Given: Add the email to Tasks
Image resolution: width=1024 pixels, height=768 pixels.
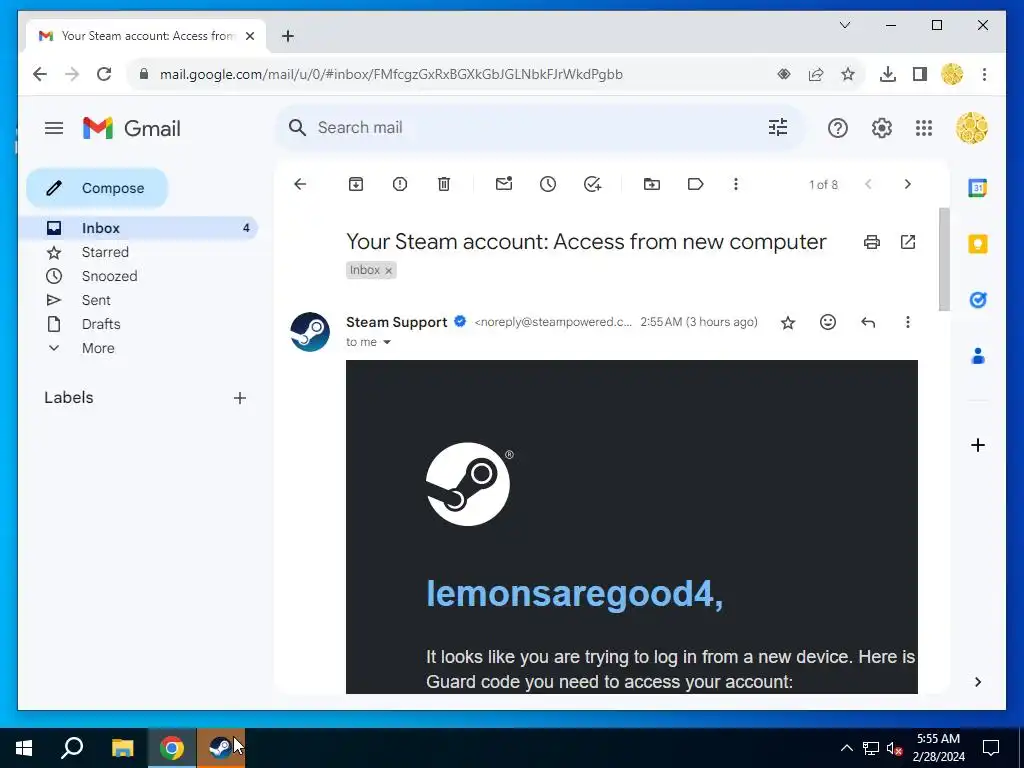Looking at the screenshot, I should [x=592, y=184].
